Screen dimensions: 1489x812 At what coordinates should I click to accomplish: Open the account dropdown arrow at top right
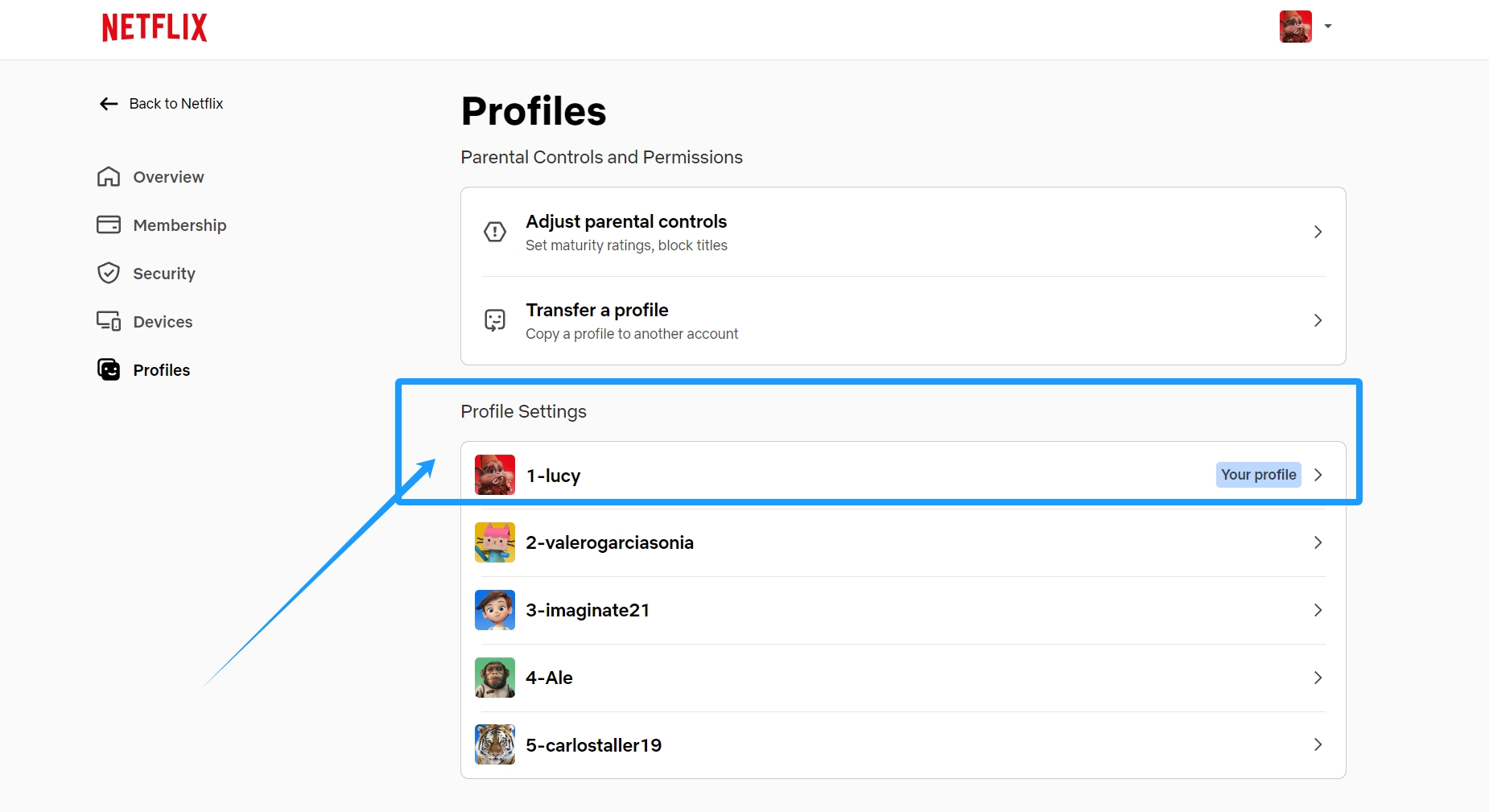[x=1328, y=27]
